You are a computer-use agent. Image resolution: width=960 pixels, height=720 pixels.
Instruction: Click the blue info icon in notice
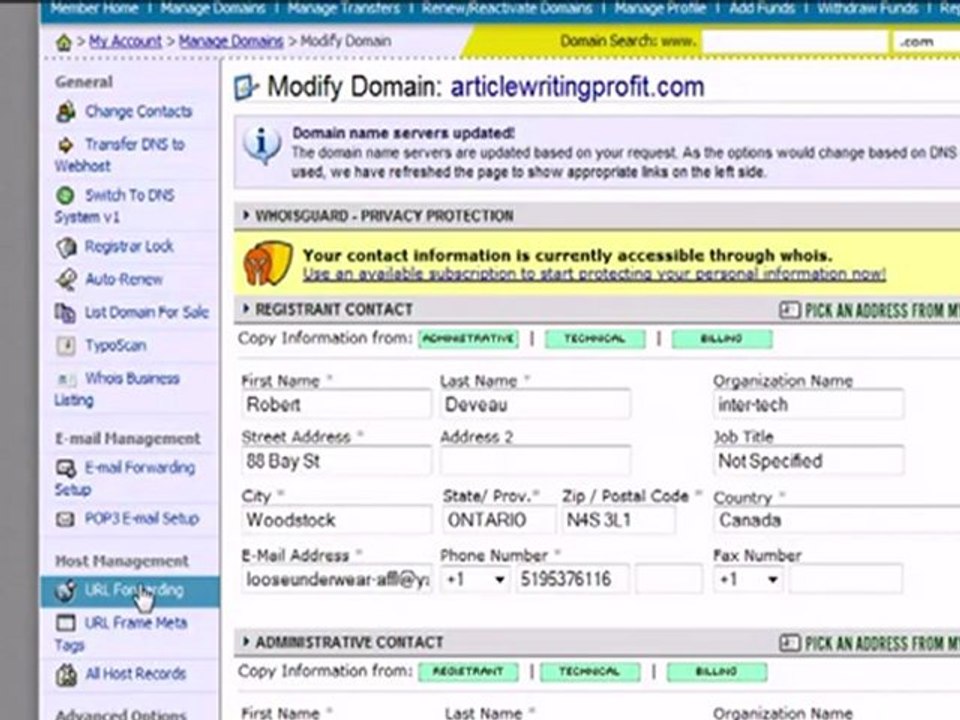[262, 146]
